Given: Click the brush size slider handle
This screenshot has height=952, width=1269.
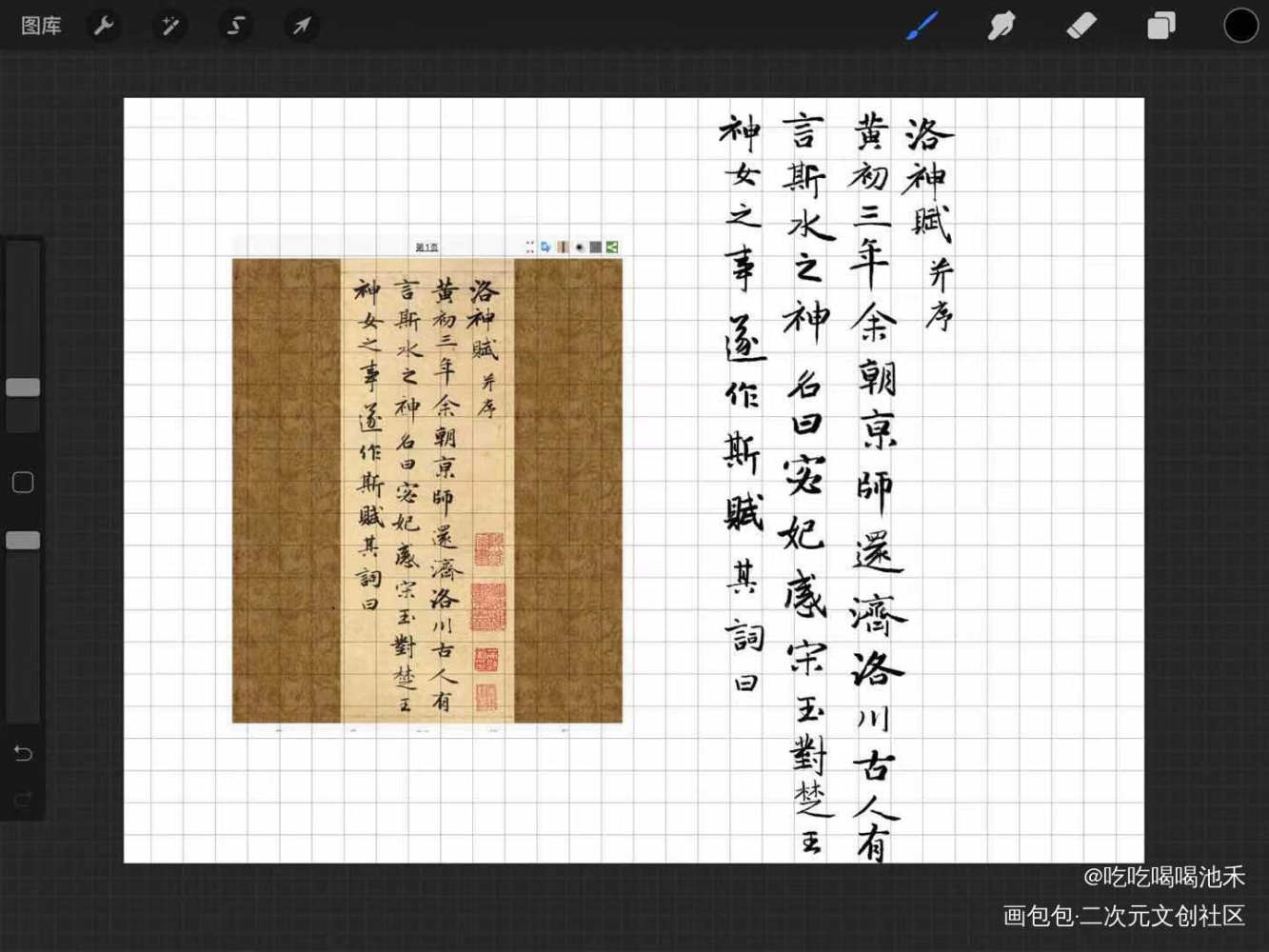Looking at the screenshot, I should tap(23, 387).
